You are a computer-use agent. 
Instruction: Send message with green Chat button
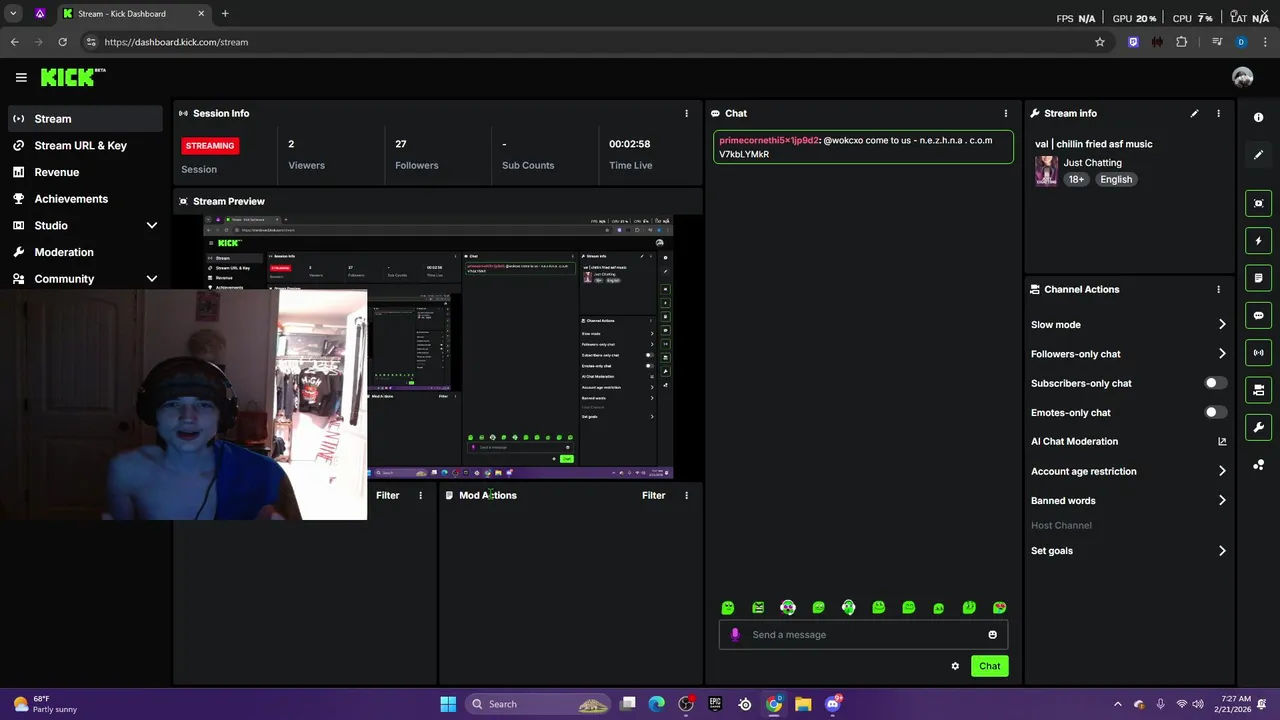(x=990, y=666)
